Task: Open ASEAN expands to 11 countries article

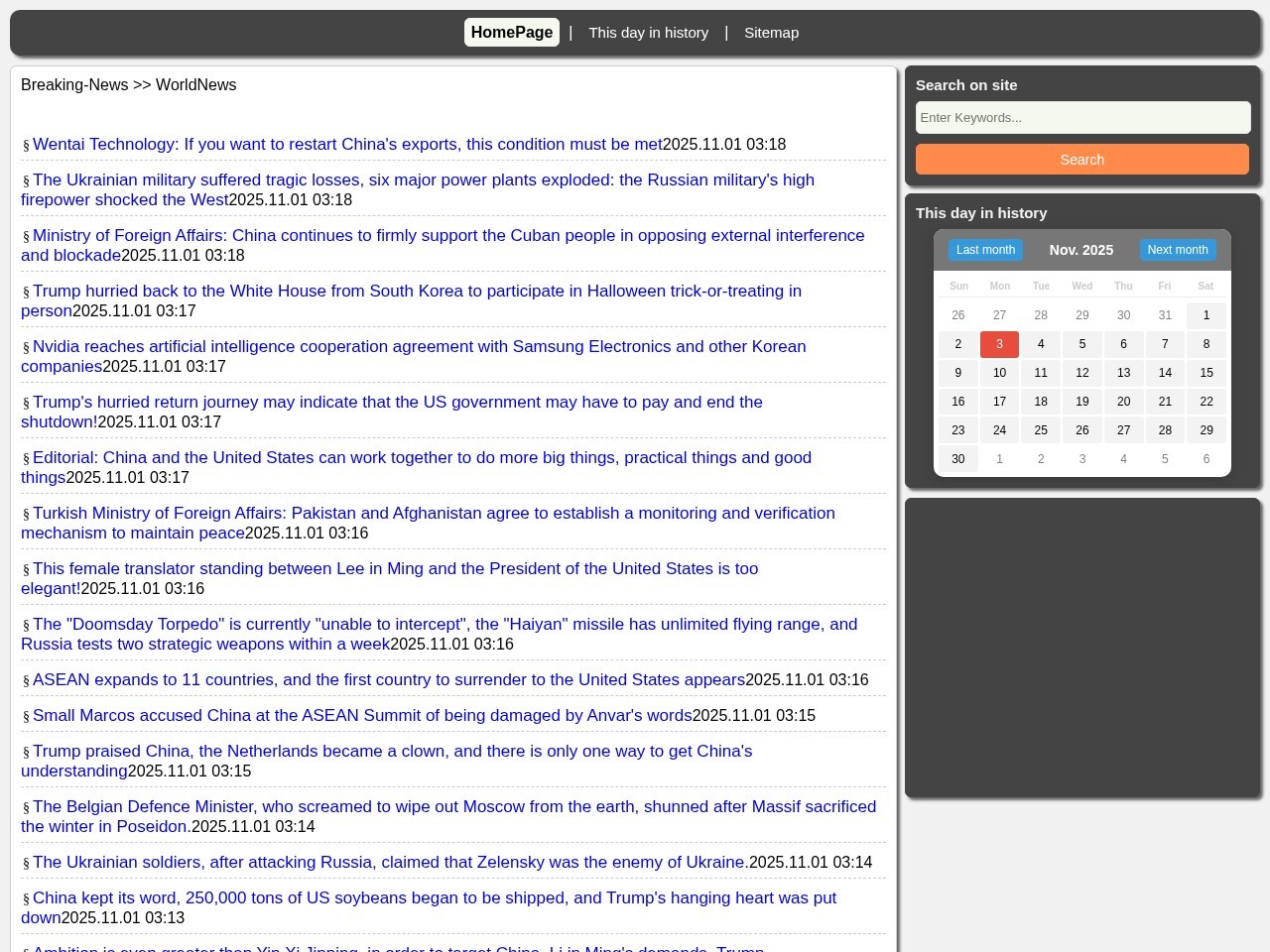Action: pyautogui.click(x=388, y=680)
